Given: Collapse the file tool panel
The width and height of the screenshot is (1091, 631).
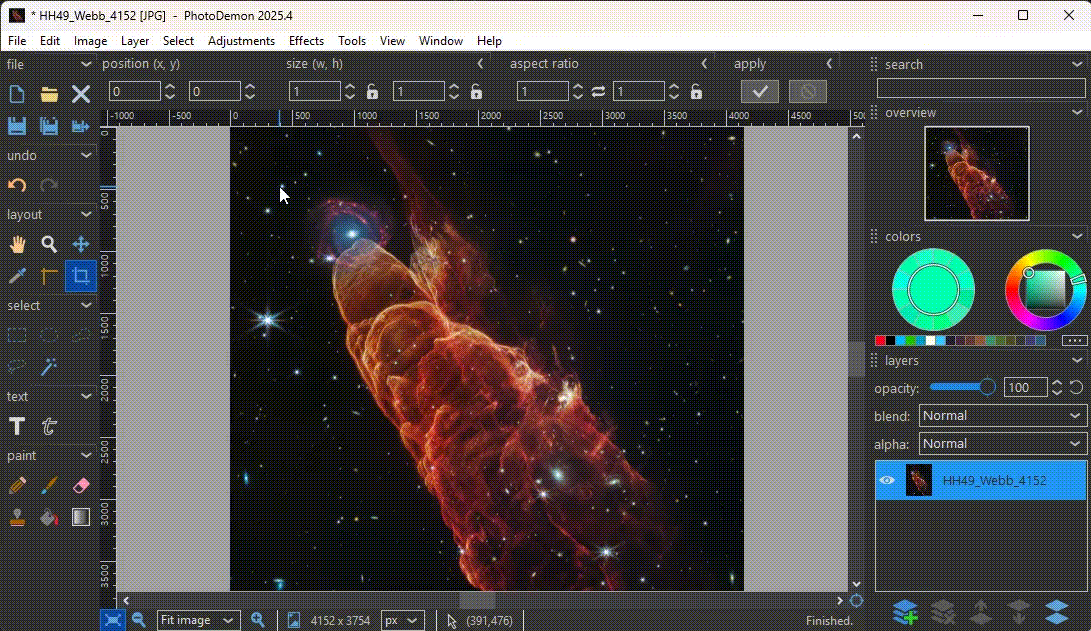Looking at the screenshot, I should tap(86, 64).
